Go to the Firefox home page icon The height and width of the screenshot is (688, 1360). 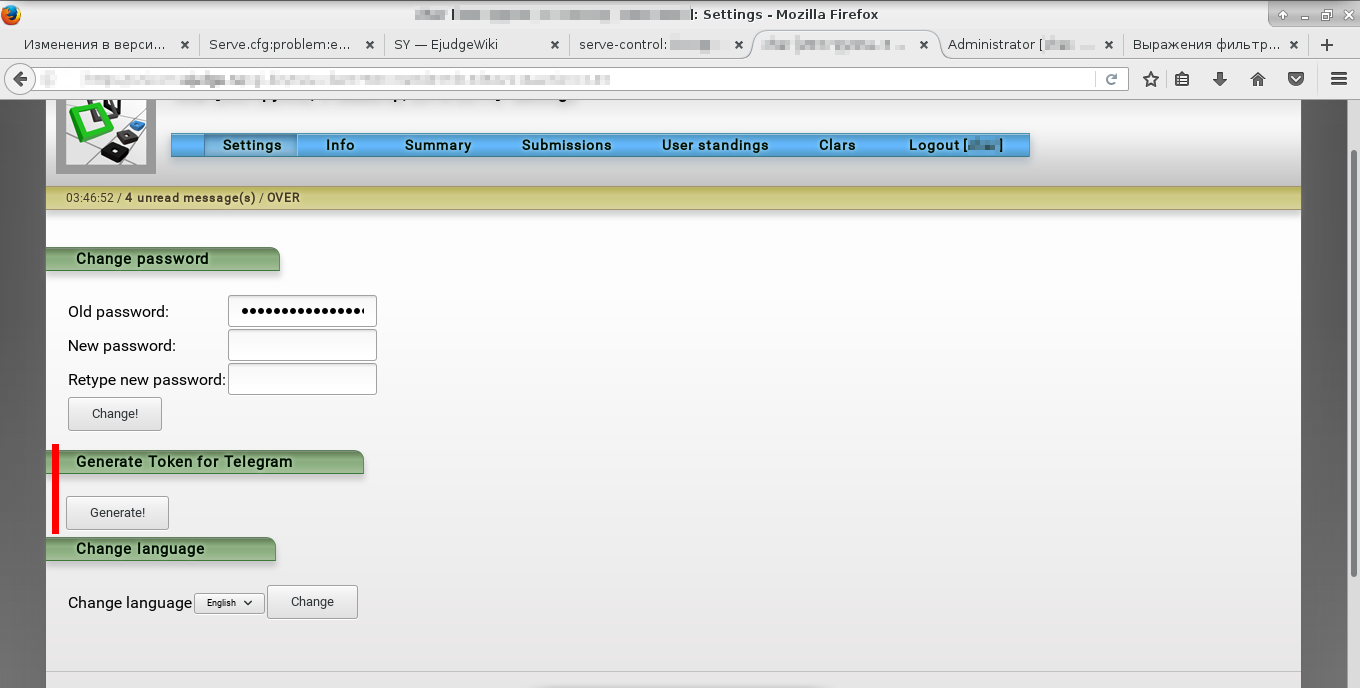pos(1258,79)
